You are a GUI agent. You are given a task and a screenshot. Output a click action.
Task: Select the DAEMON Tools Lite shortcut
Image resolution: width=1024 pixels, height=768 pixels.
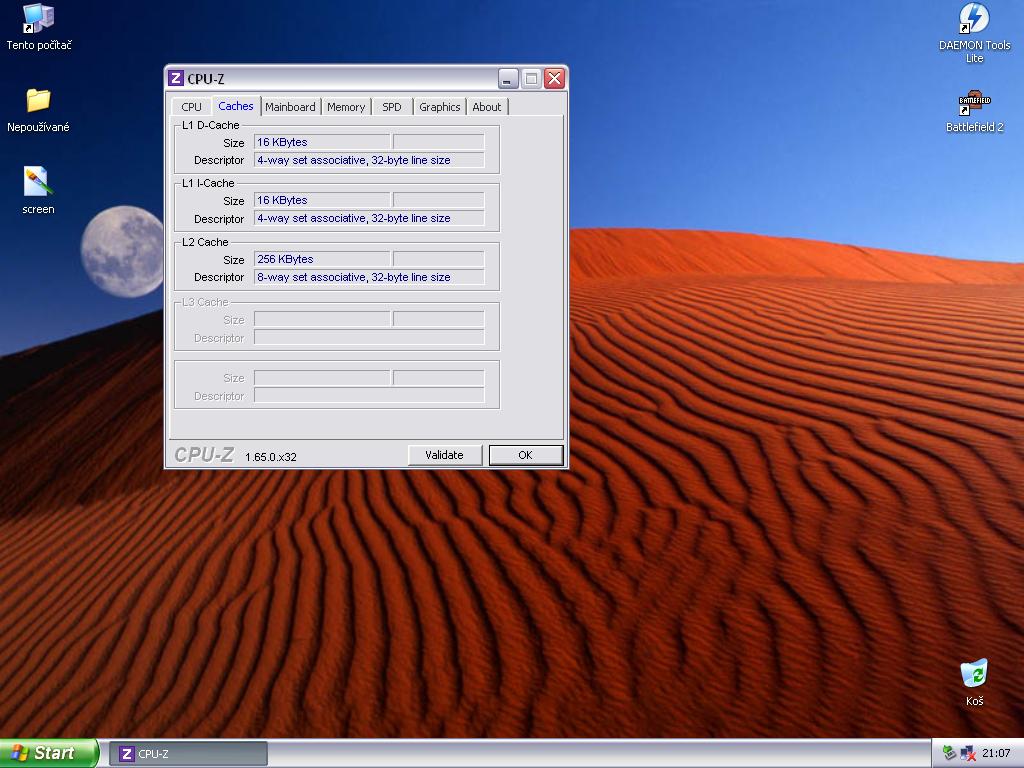pyautogui.click(x=974, y=19)
